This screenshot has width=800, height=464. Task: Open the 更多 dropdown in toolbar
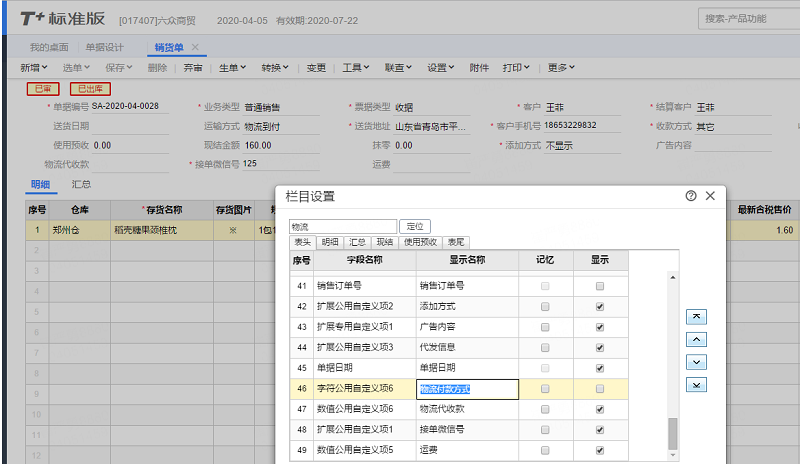pos(561,68)
